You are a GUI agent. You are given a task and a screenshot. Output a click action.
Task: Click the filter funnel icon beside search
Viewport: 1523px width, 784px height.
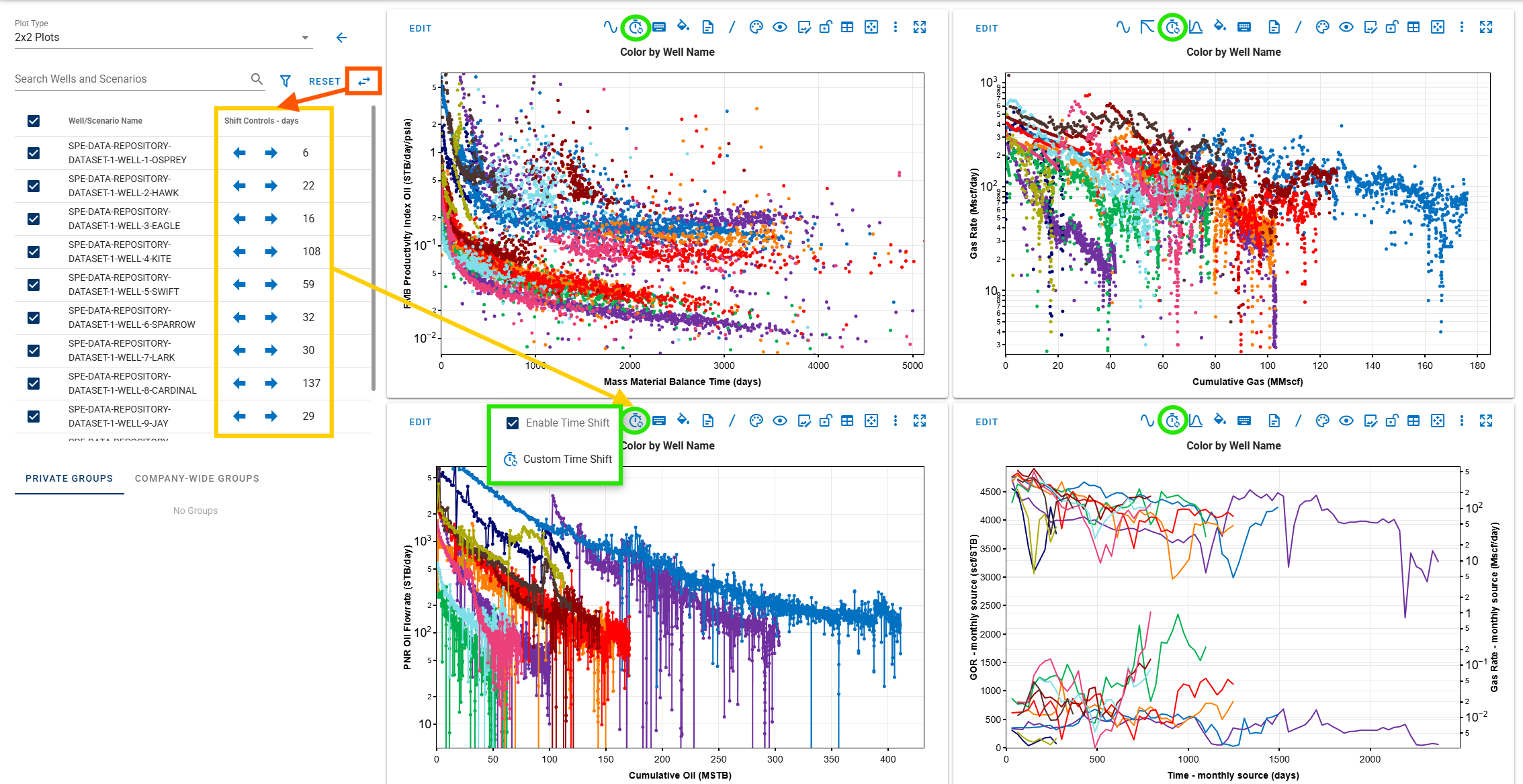point(286,81)
